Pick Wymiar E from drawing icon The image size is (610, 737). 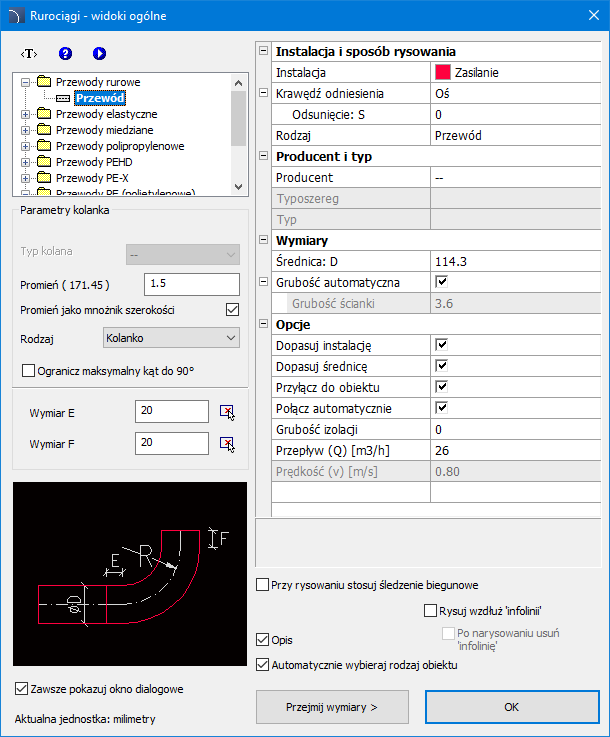(x=227, y=410)
